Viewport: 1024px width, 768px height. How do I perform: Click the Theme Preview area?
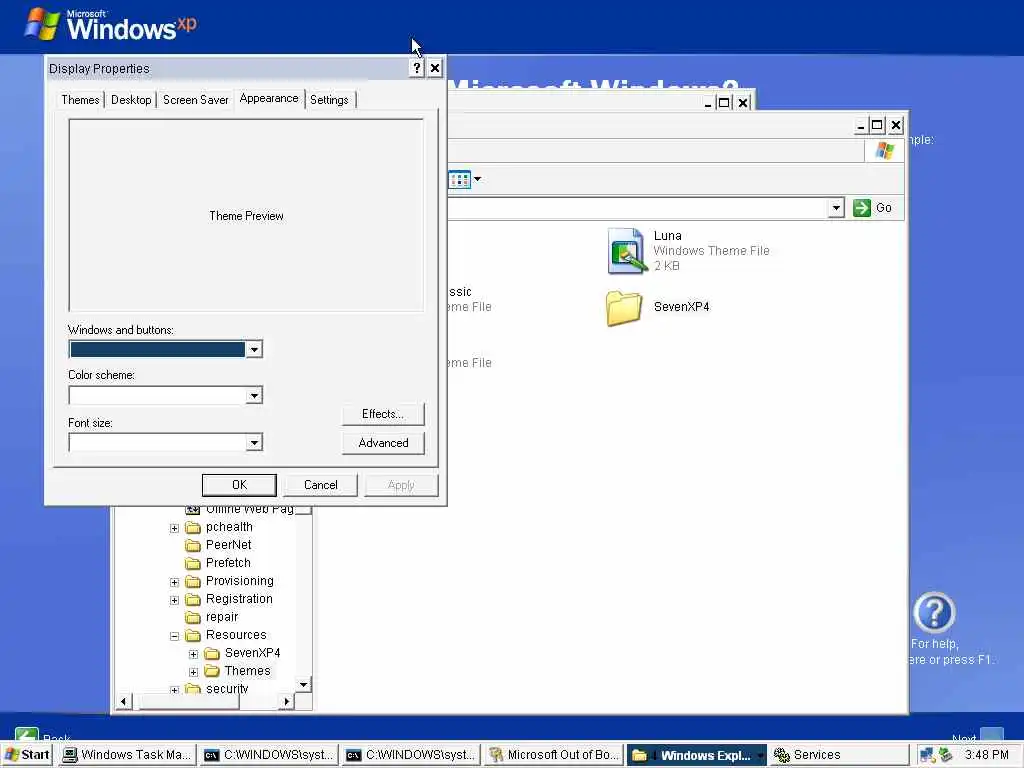coord(246,215)
